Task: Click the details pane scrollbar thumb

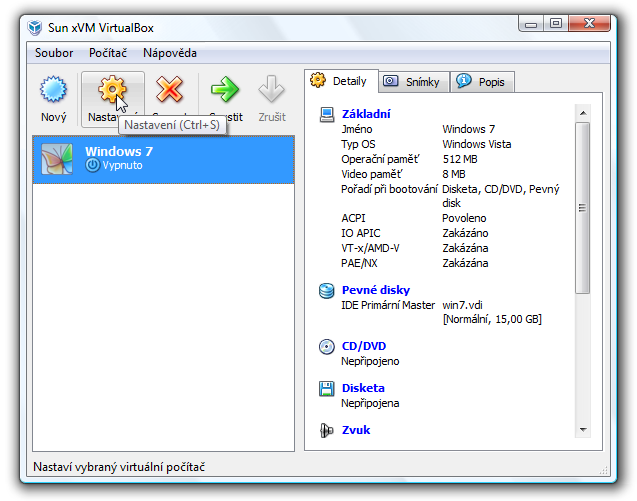Action: click(x=583, y=208)
